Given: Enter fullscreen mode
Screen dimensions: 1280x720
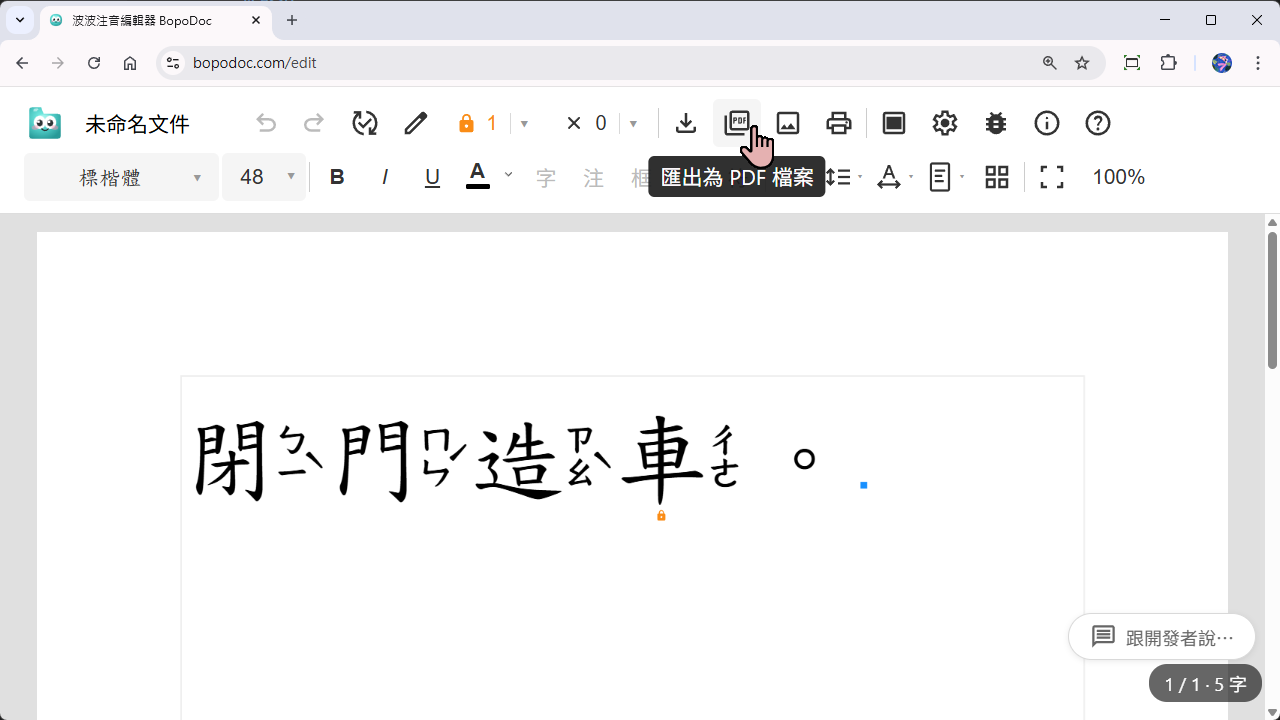Looking at the screenshot, I should pyautogui.click(x=1051, y=176).
